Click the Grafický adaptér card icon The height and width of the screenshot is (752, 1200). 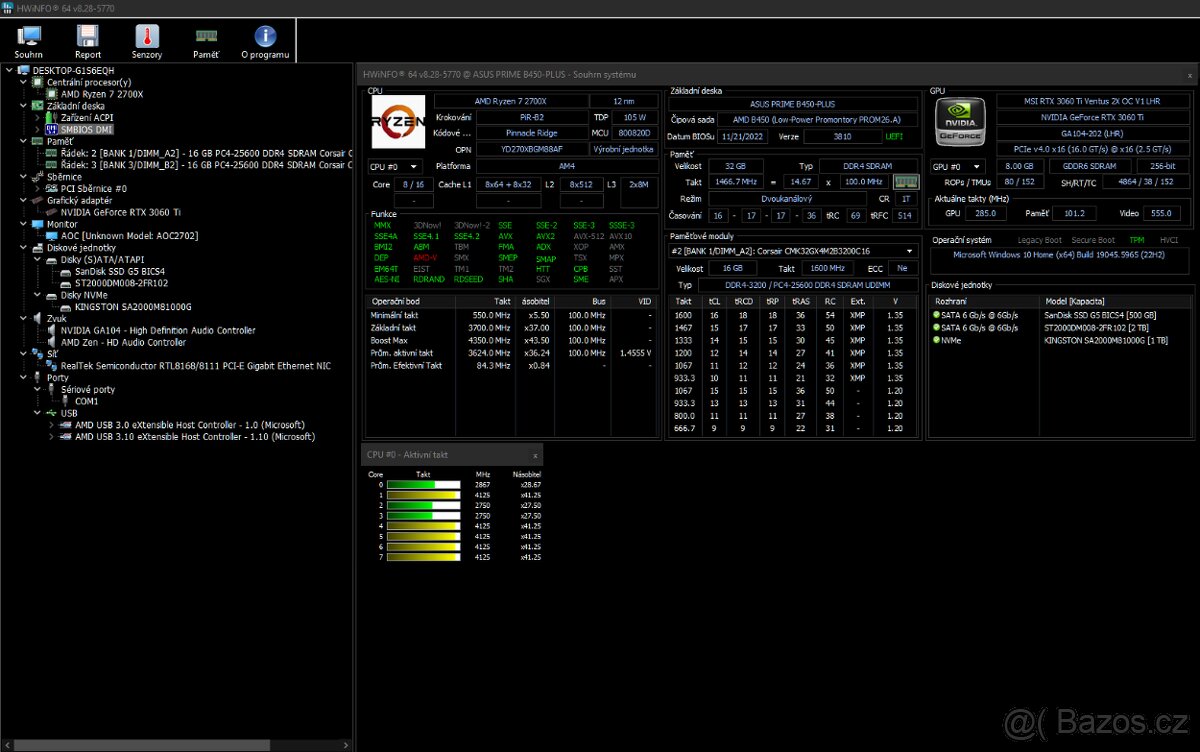(38, 200)
